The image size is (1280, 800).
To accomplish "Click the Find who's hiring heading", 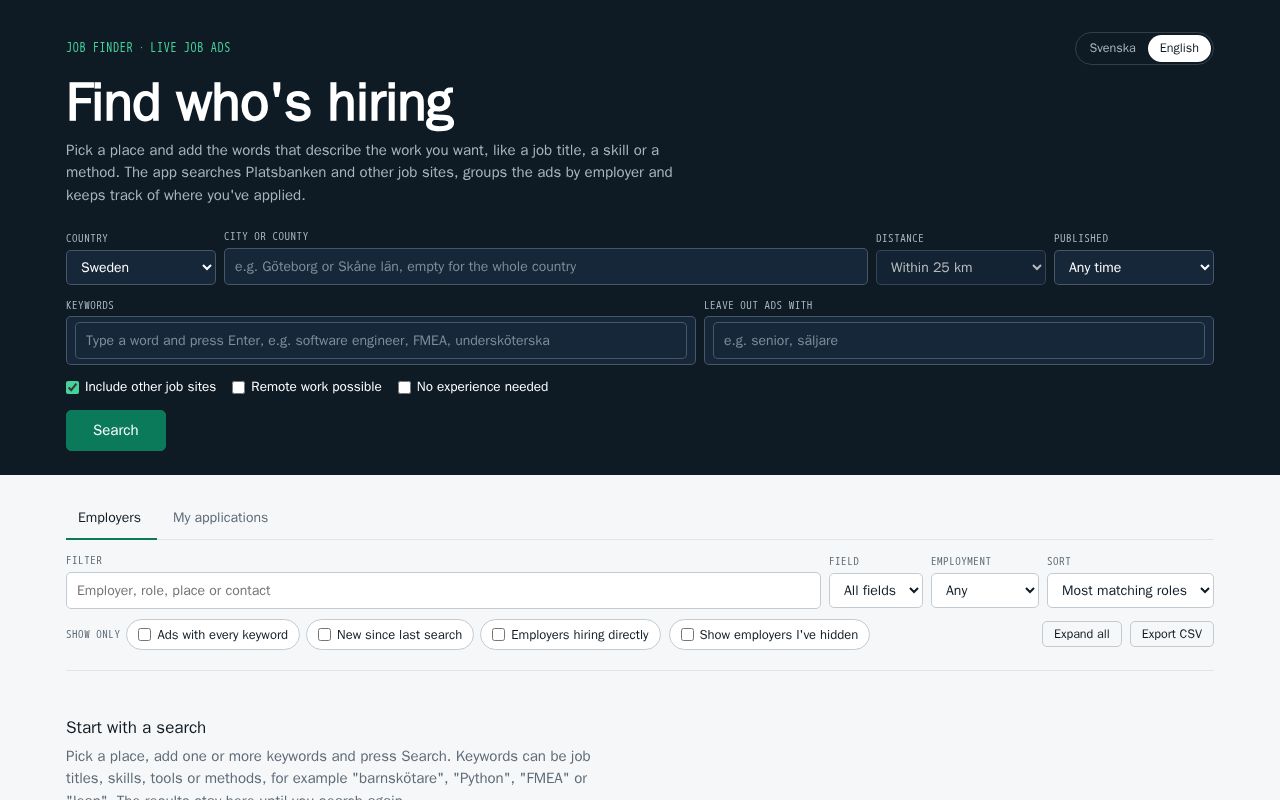I will 260,102.
